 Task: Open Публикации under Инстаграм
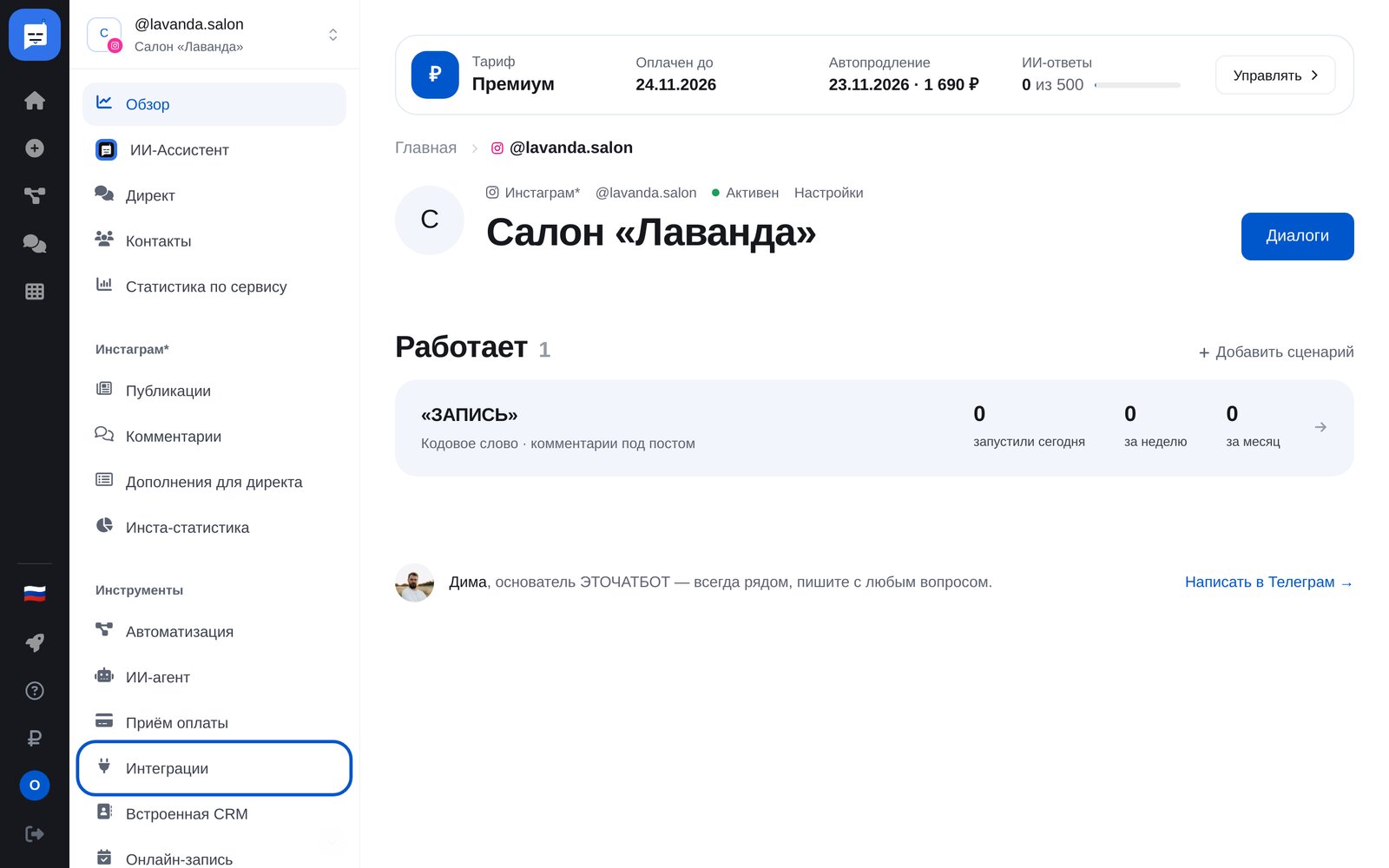click(x=214, y=391)
